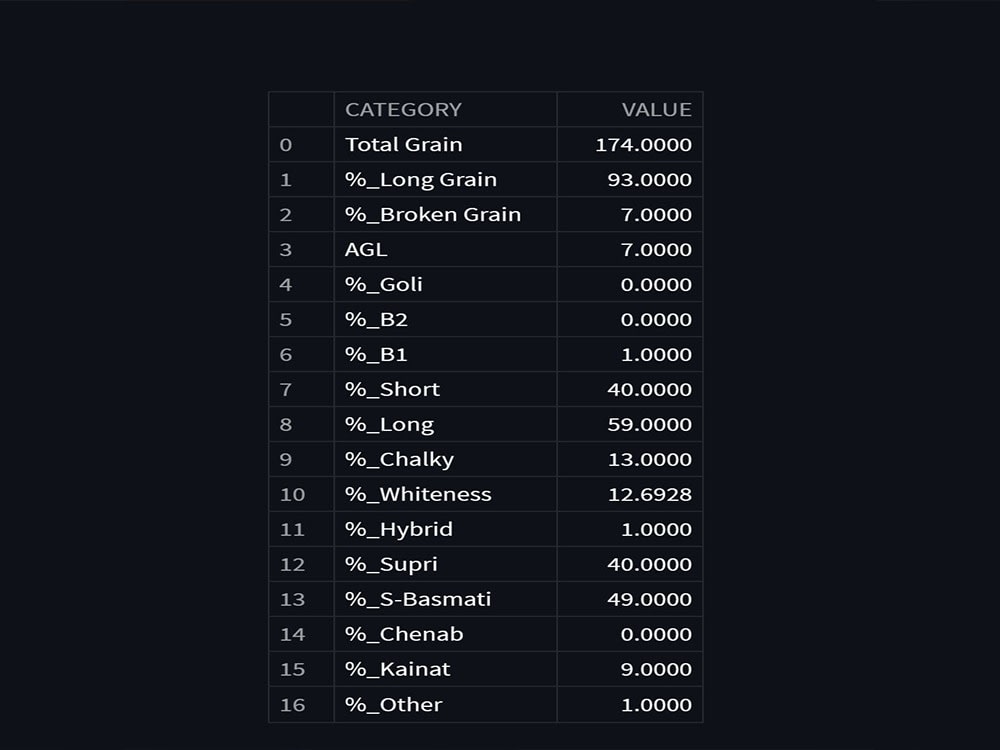
Task: Click the %_Long Grain category cell
Action: (421, 180)
